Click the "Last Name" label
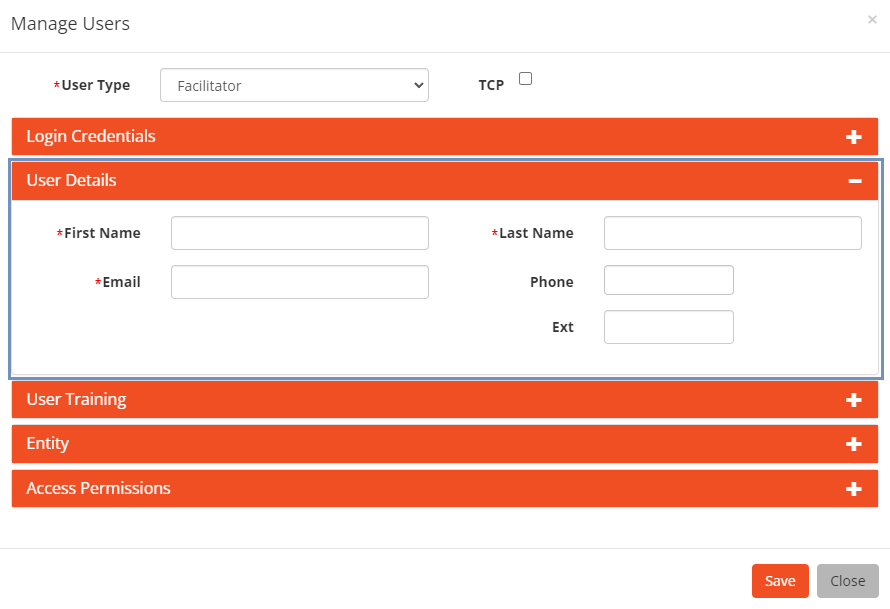The height and width of the screenshot is (609, 890). pyautogui.click(x=536, y=233)
